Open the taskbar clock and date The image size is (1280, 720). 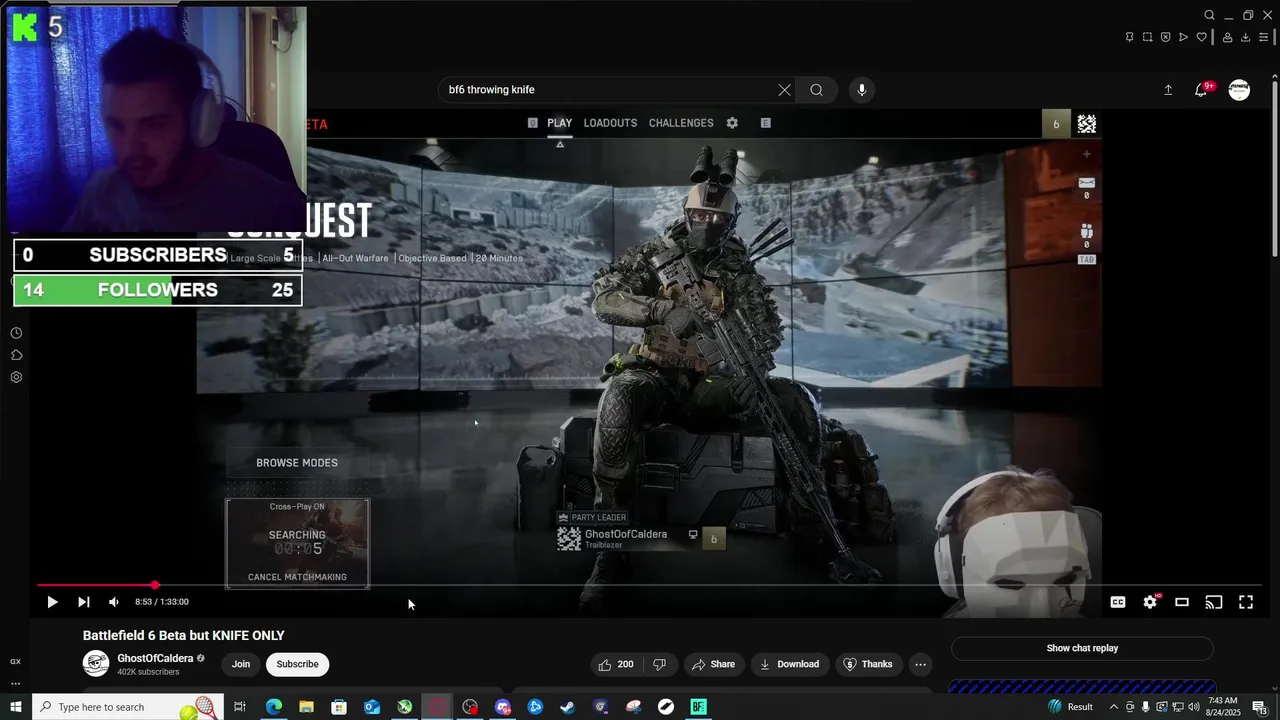pyautogui.click(x=1223, y=707)
